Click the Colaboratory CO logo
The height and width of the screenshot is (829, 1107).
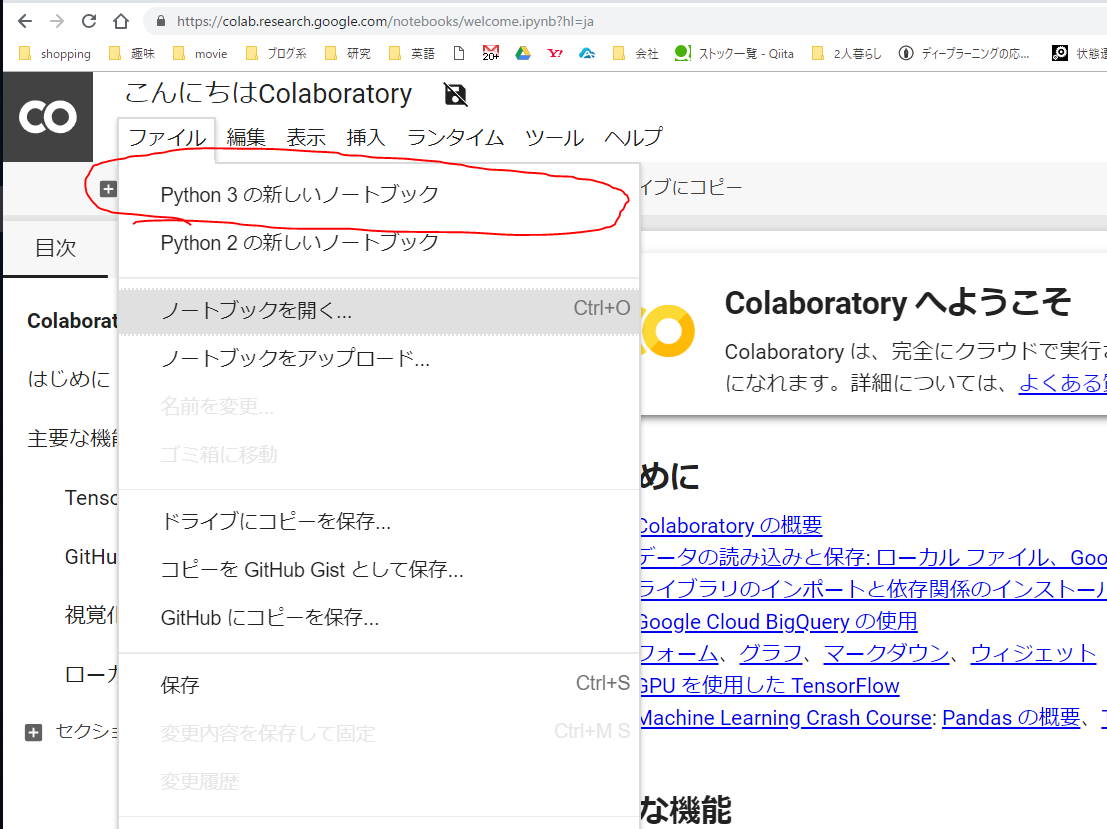[47, 118]
